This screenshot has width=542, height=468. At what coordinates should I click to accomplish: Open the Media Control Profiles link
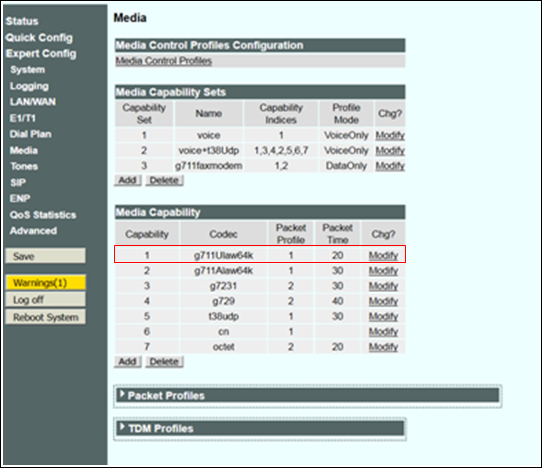point(163,61)
